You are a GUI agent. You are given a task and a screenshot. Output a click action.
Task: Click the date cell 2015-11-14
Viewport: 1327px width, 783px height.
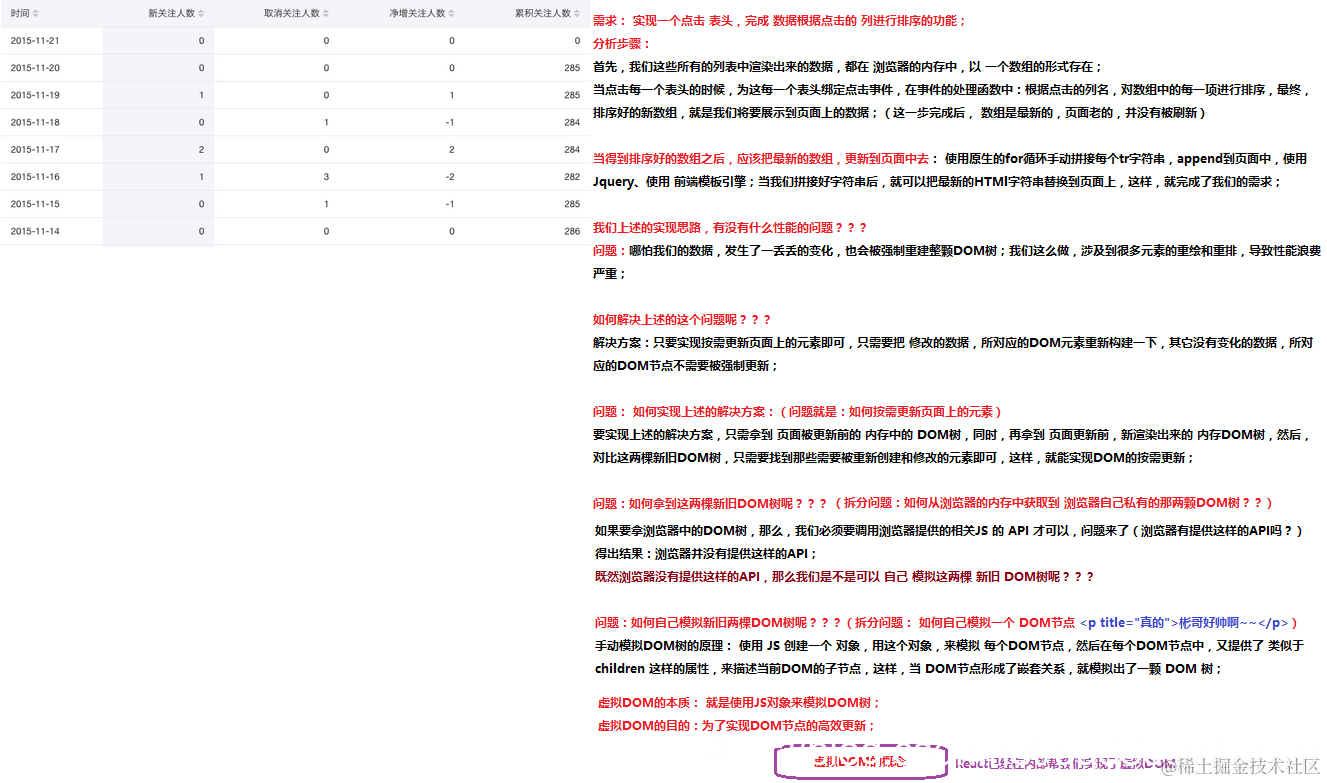coord(35,231)
